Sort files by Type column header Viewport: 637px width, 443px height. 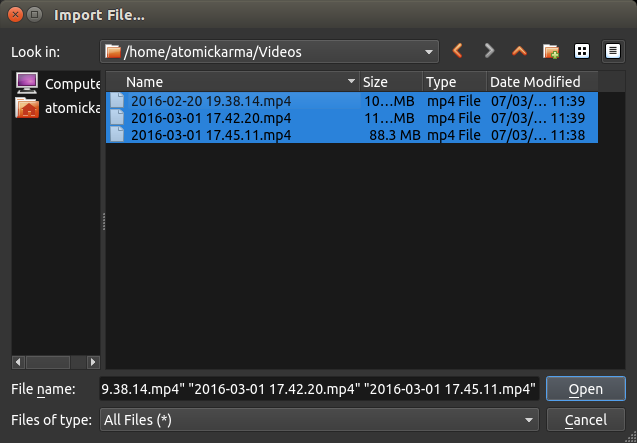455,82
